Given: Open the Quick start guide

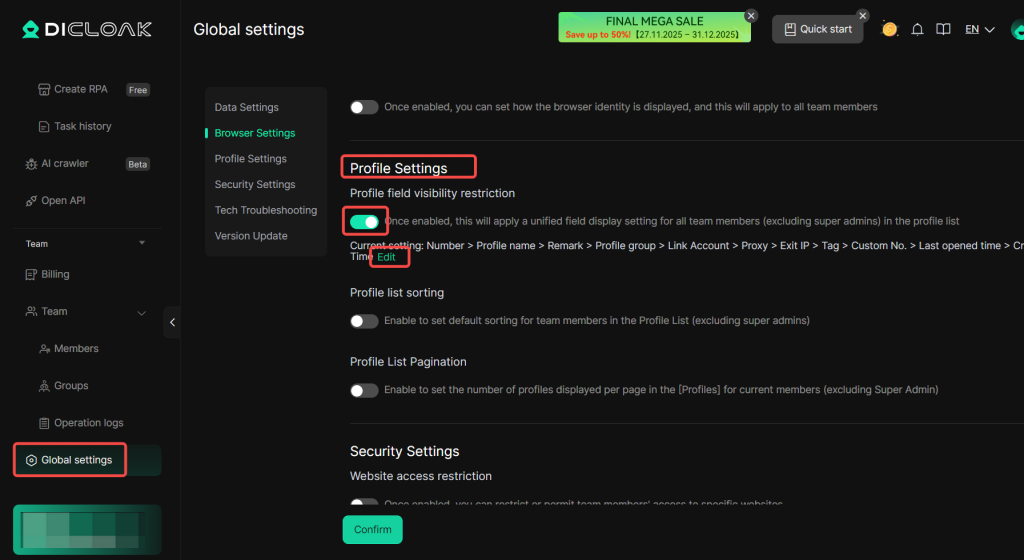Looking at the screenshot, I should pyautogui.click(x=818, y=29).
